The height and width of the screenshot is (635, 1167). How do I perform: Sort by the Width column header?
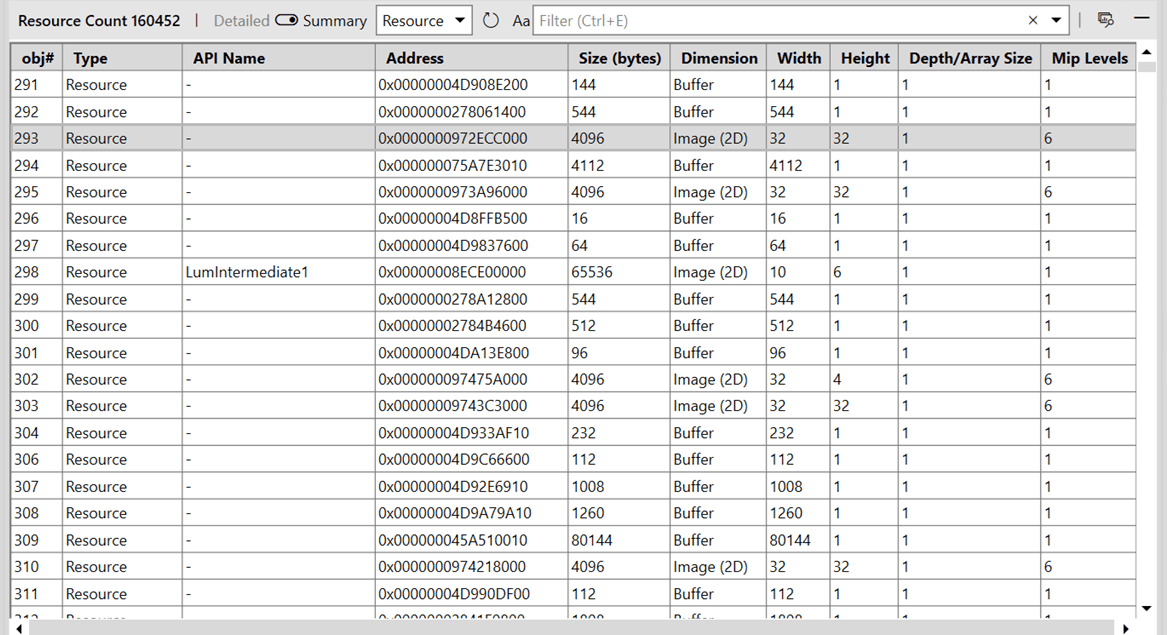click(x=799, y=58)
